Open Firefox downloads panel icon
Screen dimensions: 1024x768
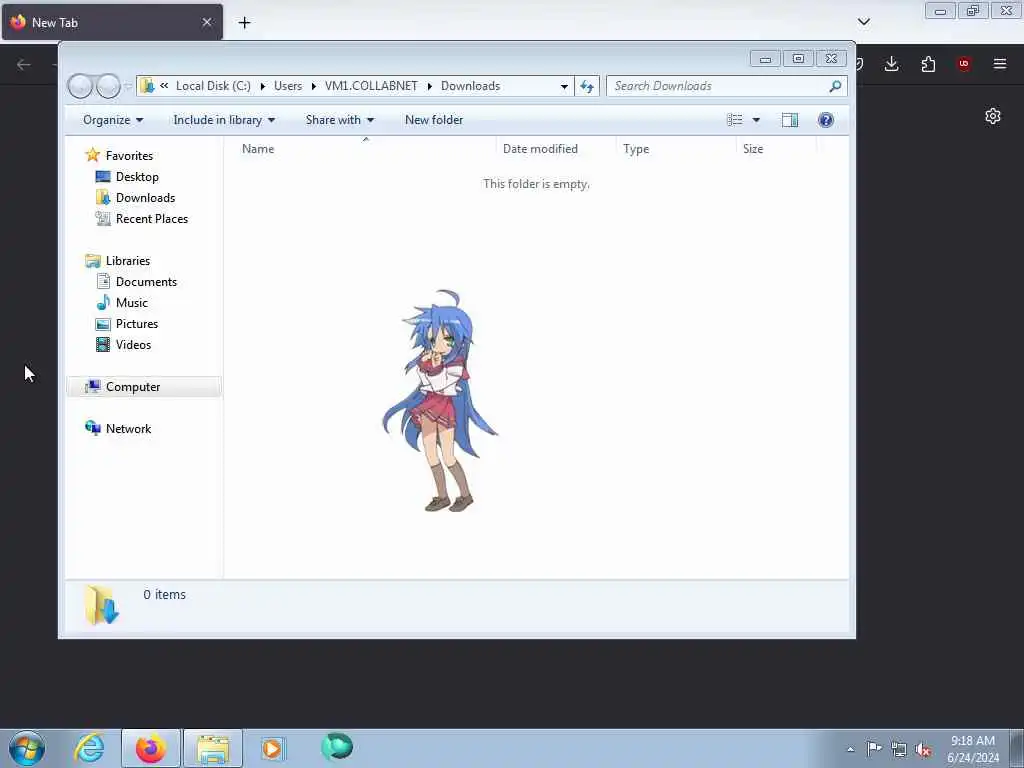click(x=891, y=63)
